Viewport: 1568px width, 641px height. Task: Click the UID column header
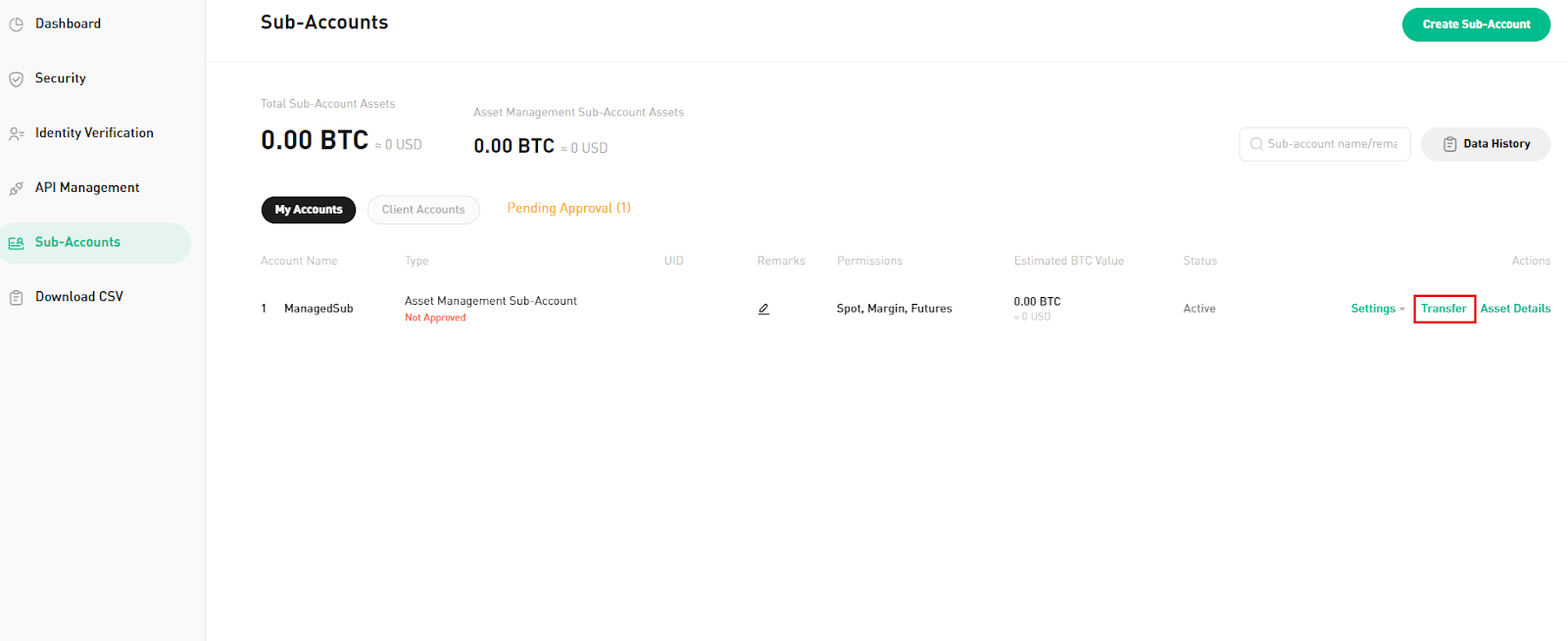point(673,261)
